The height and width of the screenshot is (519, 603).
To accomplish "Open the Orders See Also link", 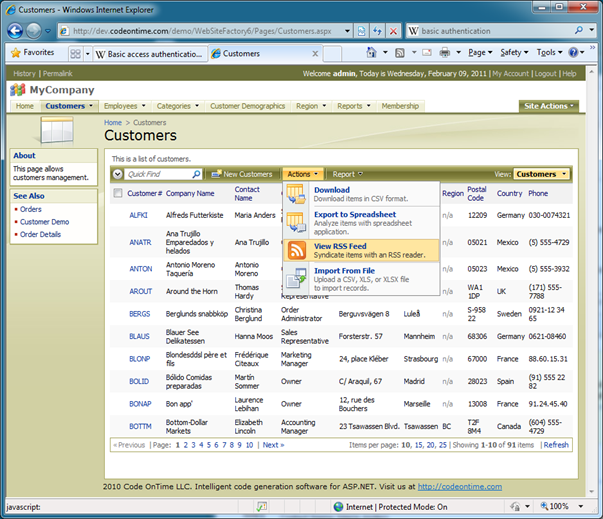I will [x=31, y=209].
